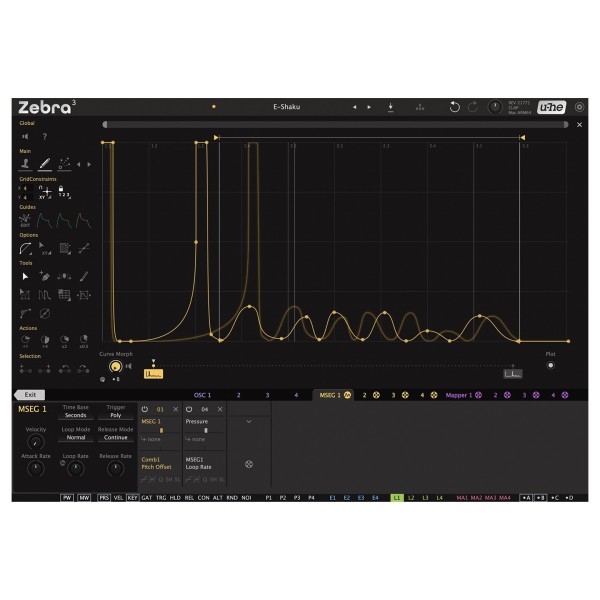
Task: Toggle power on modulation slot 04
Action: (x=189, y=409)
